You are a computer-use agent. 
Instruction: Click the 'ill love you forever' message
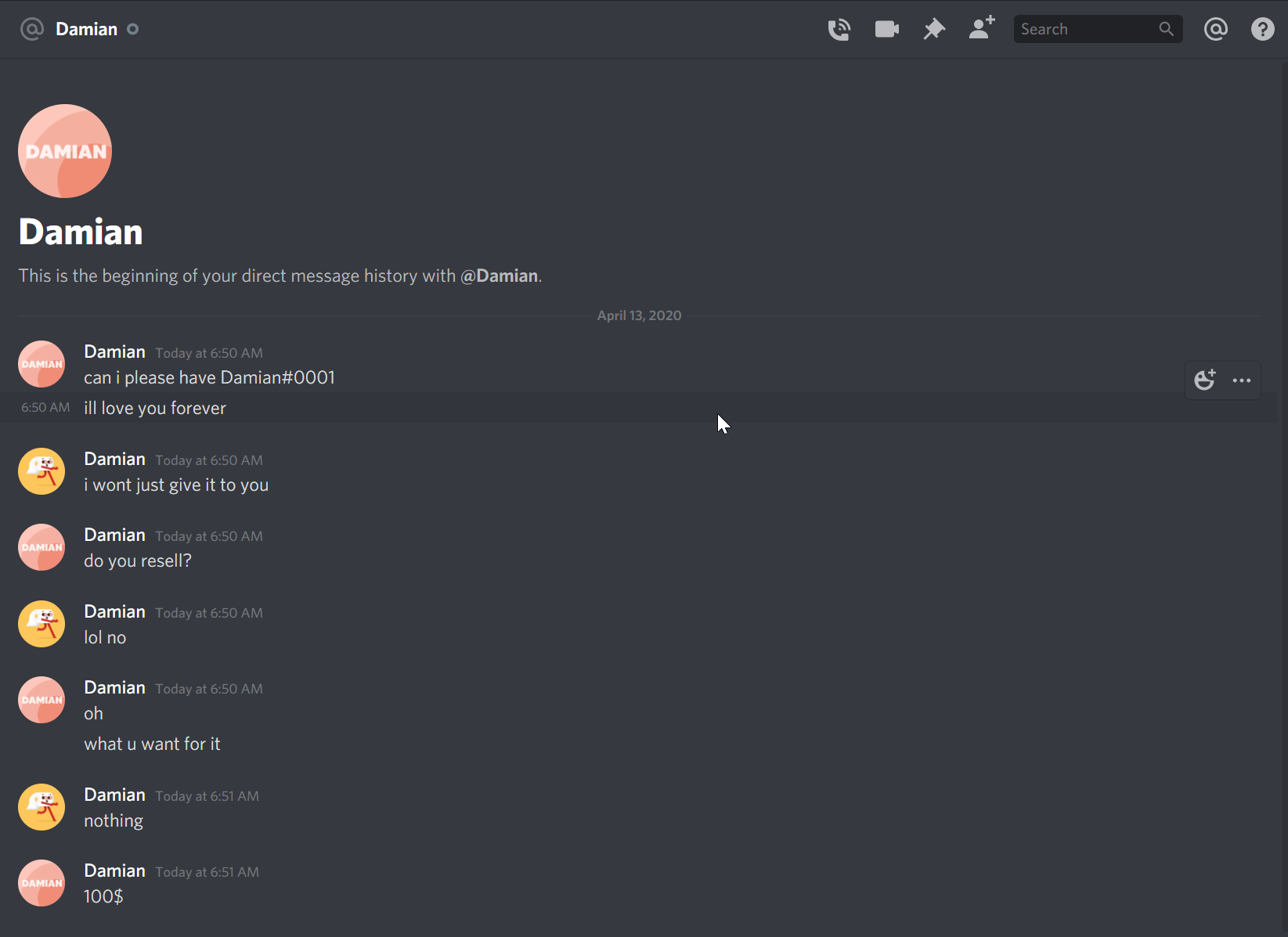[x=155, y=408]
